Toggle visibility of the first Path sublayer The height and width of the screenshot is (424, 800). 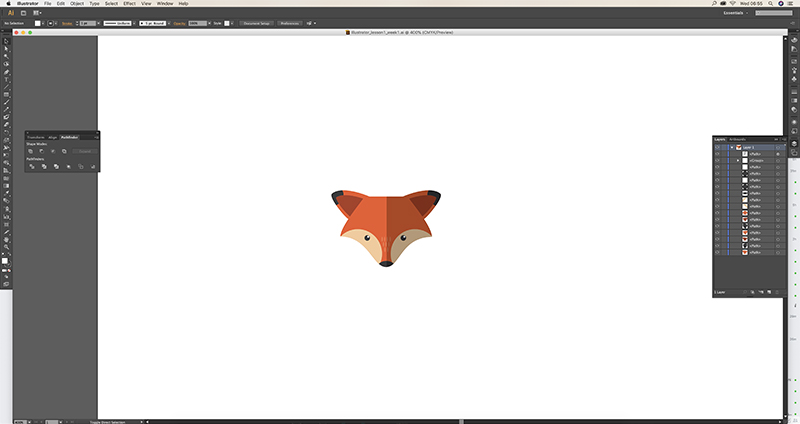(717, 153)
